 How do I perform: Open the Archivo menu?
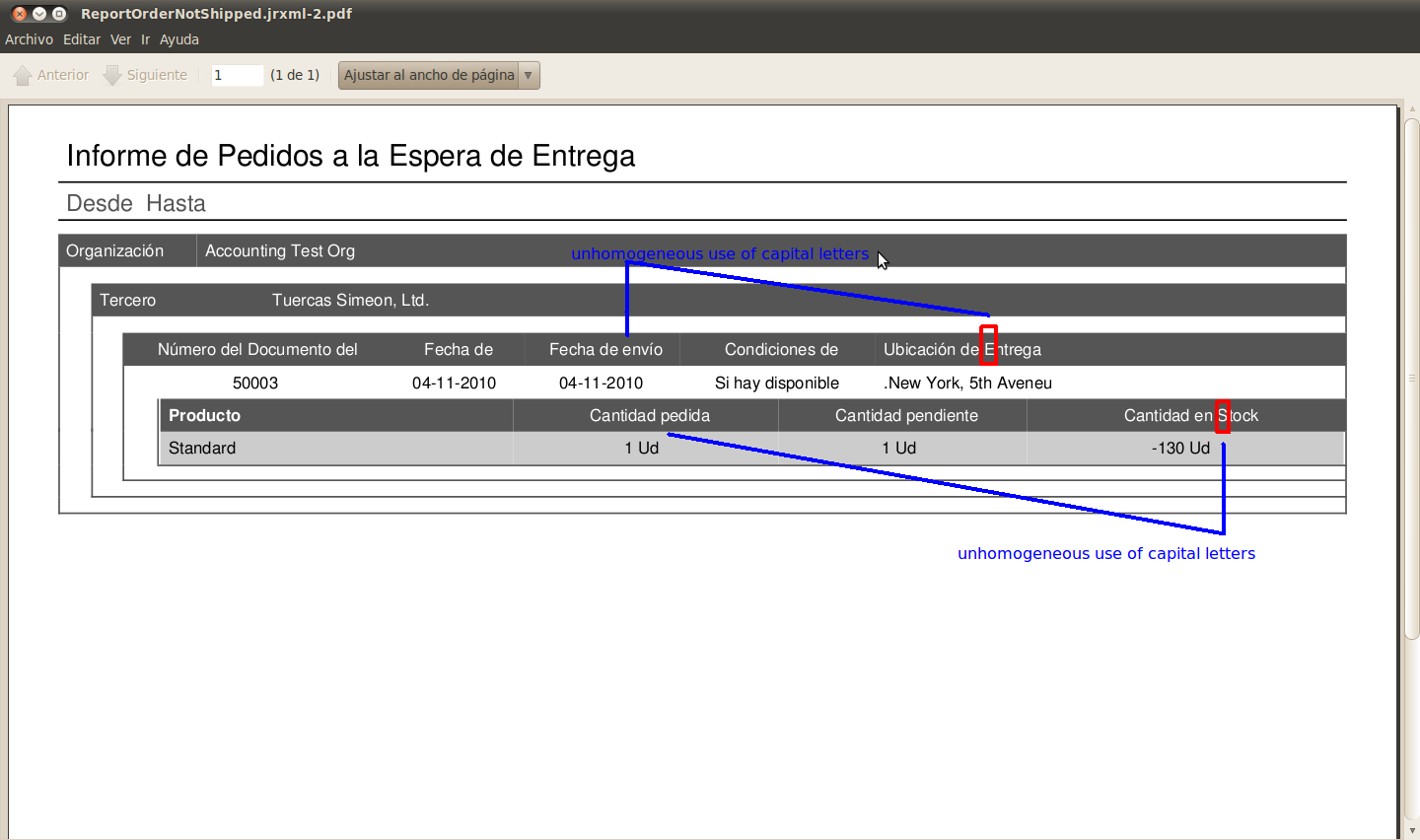click(x=29, y=39)
